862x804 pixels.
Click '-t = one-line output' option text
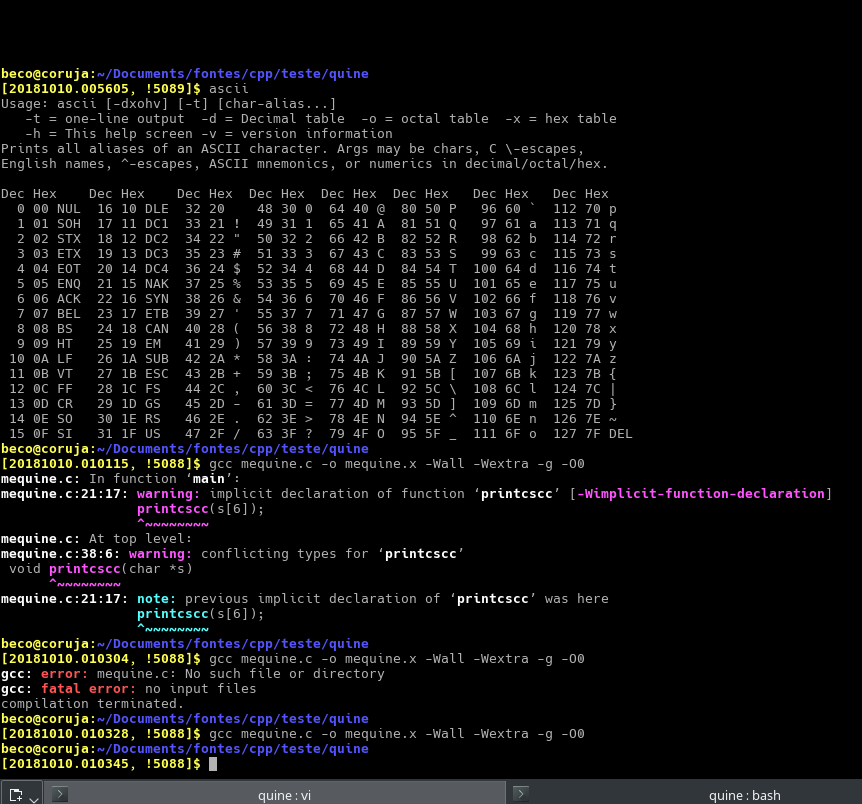(104, 118)
